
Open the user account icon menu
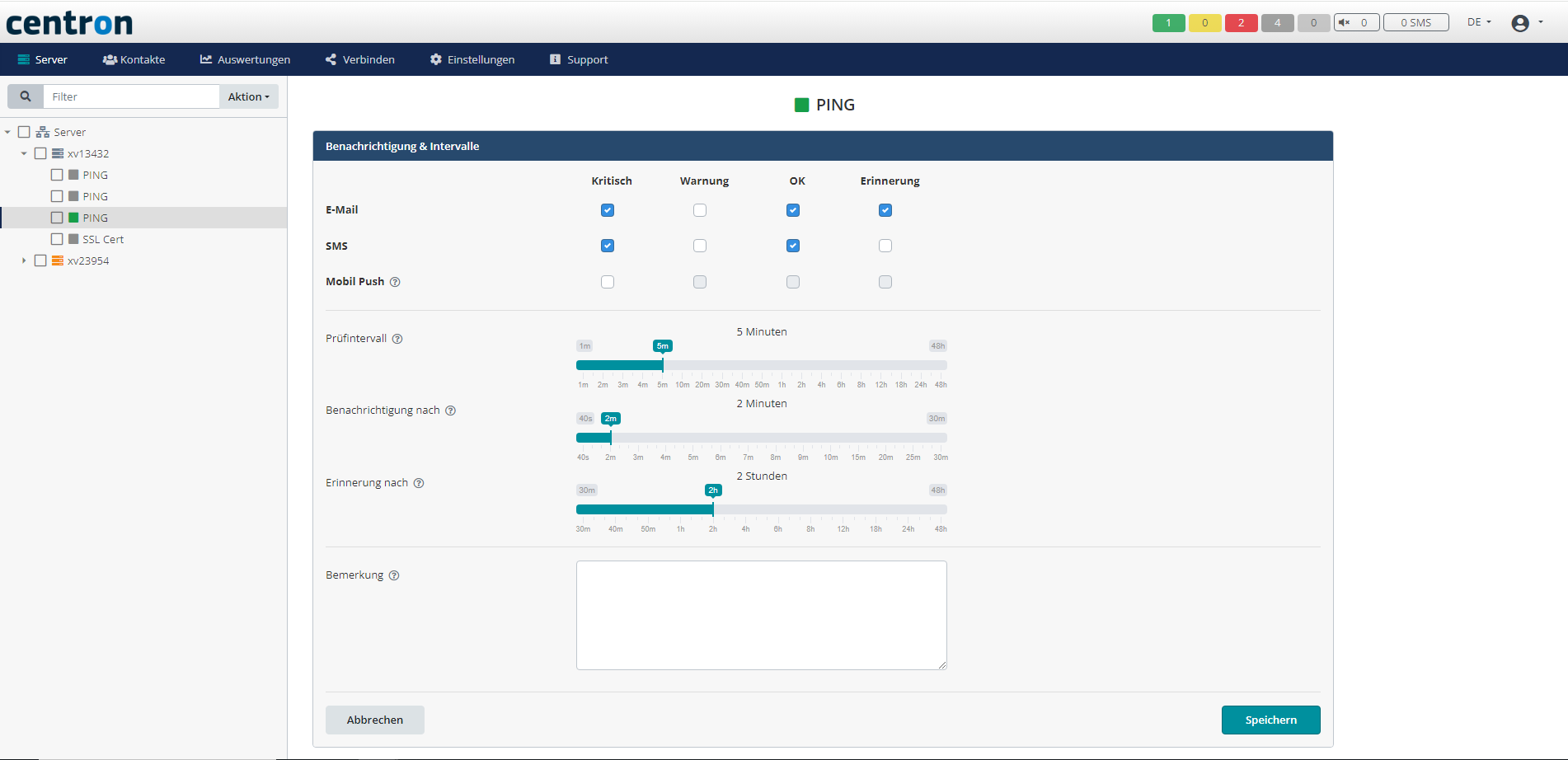coord(1519,22)
